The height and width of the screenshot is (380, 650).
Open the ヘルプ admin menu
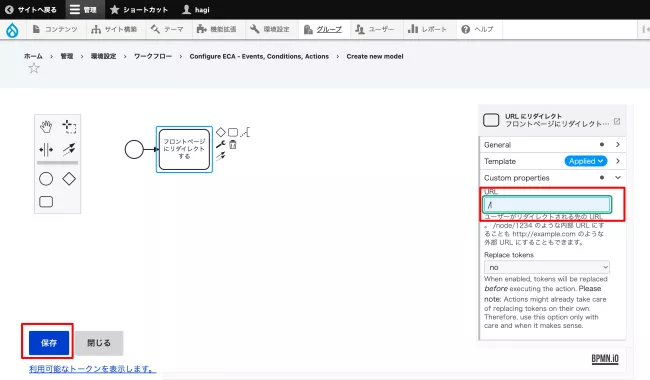(x=478, y=29)
